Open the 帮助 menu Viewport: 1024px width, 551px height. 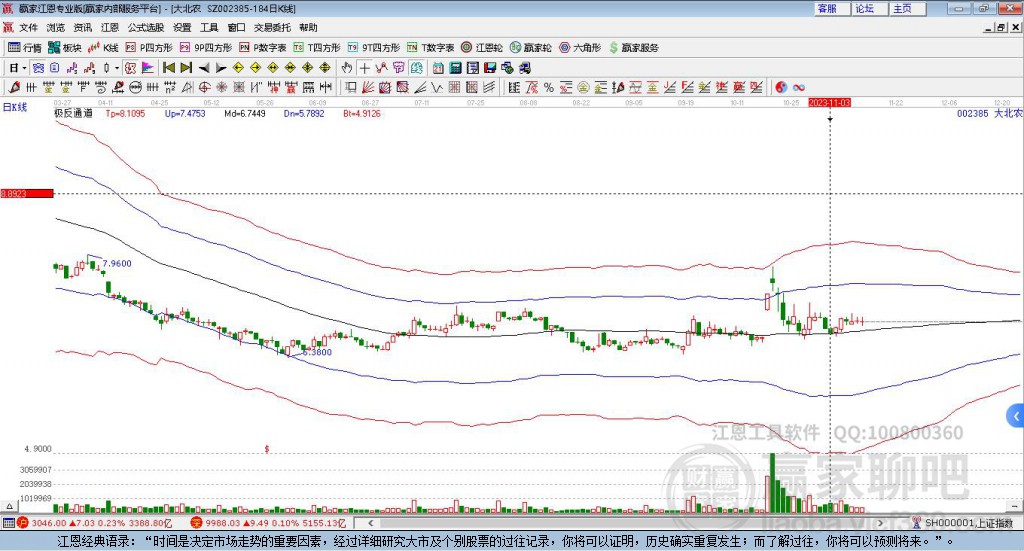pyautogui.click(x=308, y=27)
